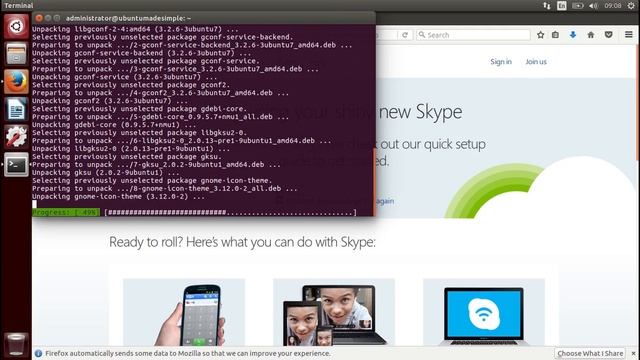
Task: Open the Firefox hamburger menu
Action: 629,35
